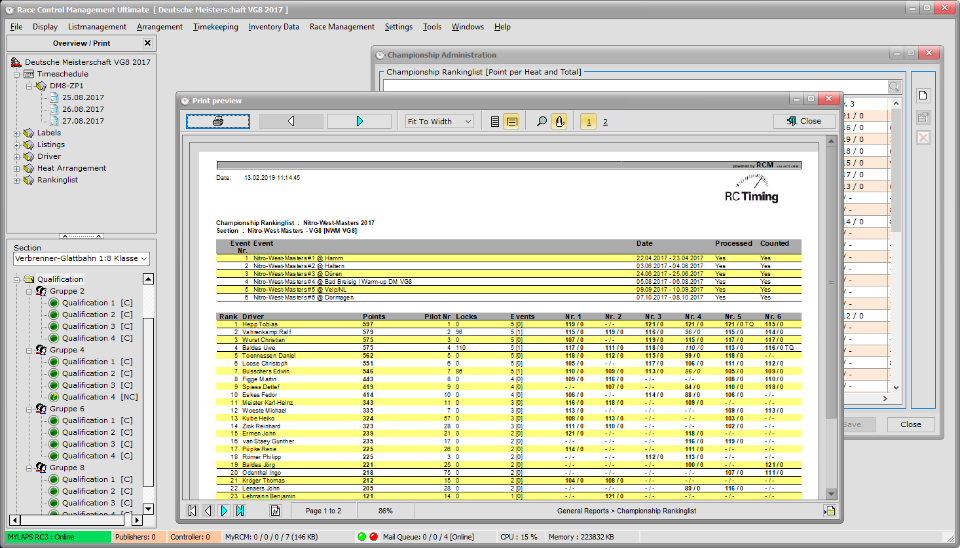Click Close button in Print preview toolbar

pyautogui.click(x=804, y=121)
